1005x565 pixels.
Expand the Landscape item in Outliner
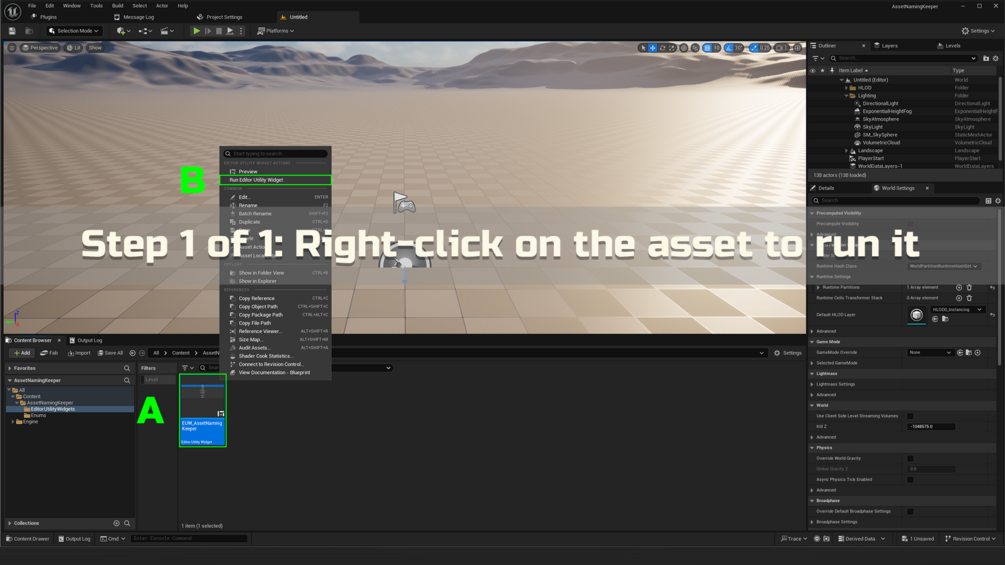coord(847,151)
